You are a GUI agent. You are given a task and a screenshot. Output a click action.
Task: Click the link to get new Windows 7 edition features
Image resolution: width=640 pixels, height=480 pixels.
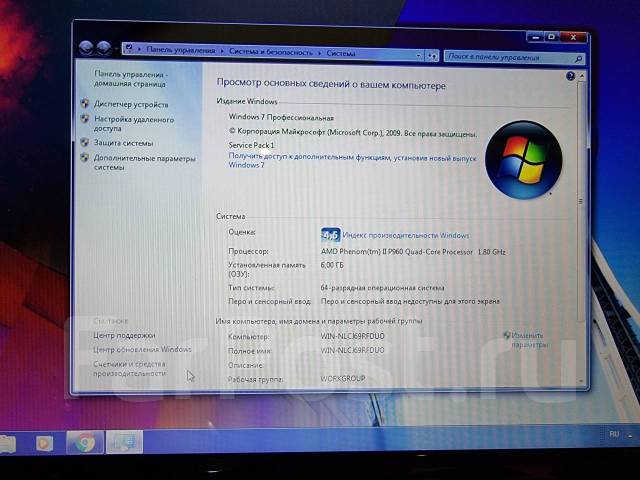(352, 160)
